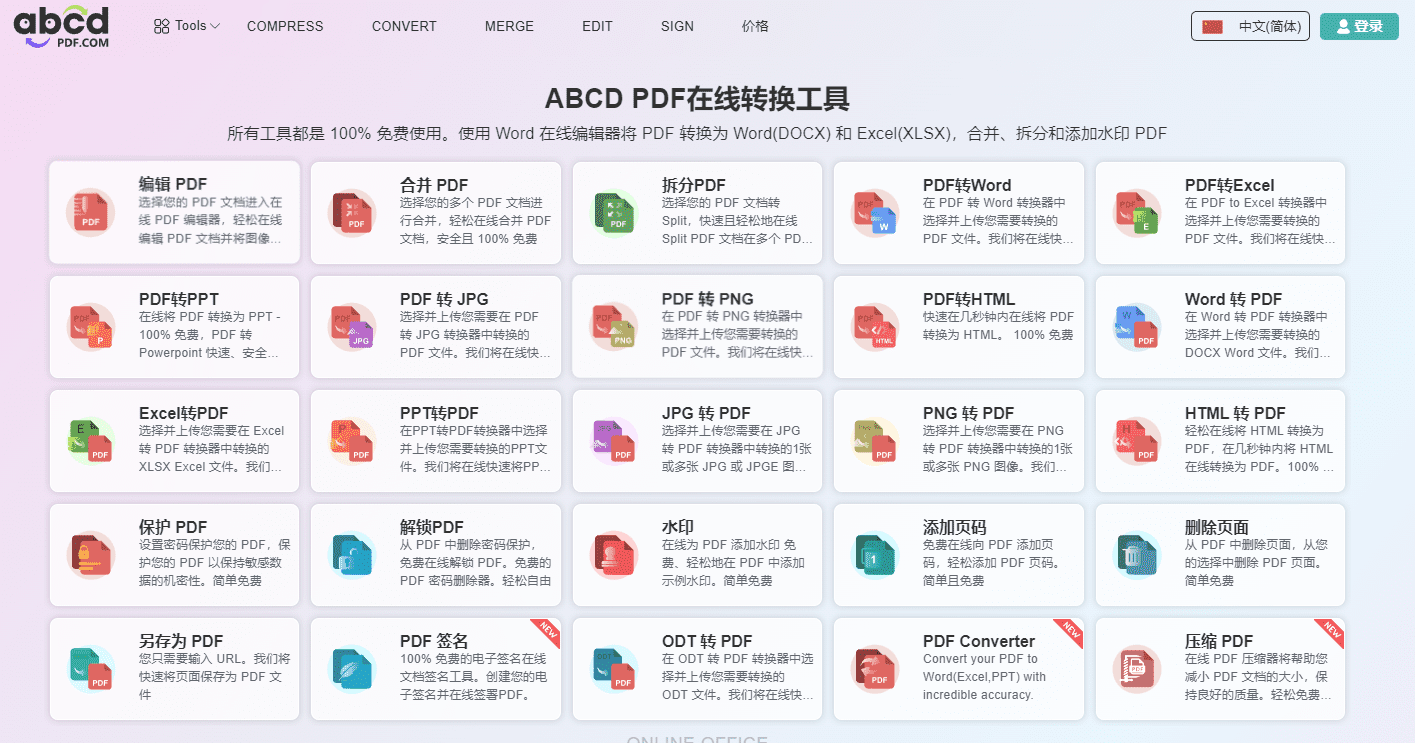Screen dimensions: 1415x743
Task: Choose the PDF转Excel tool icon
Action: 1137,212
